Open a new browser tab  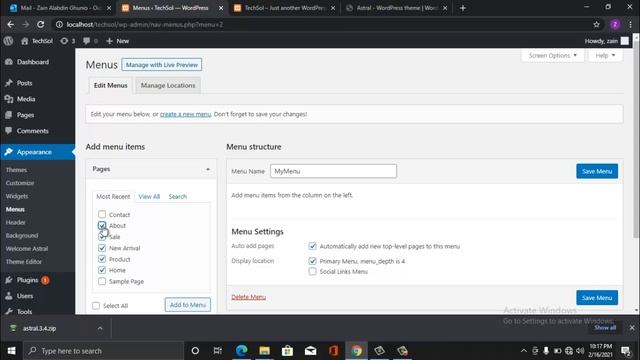click(x=463, y=8)
